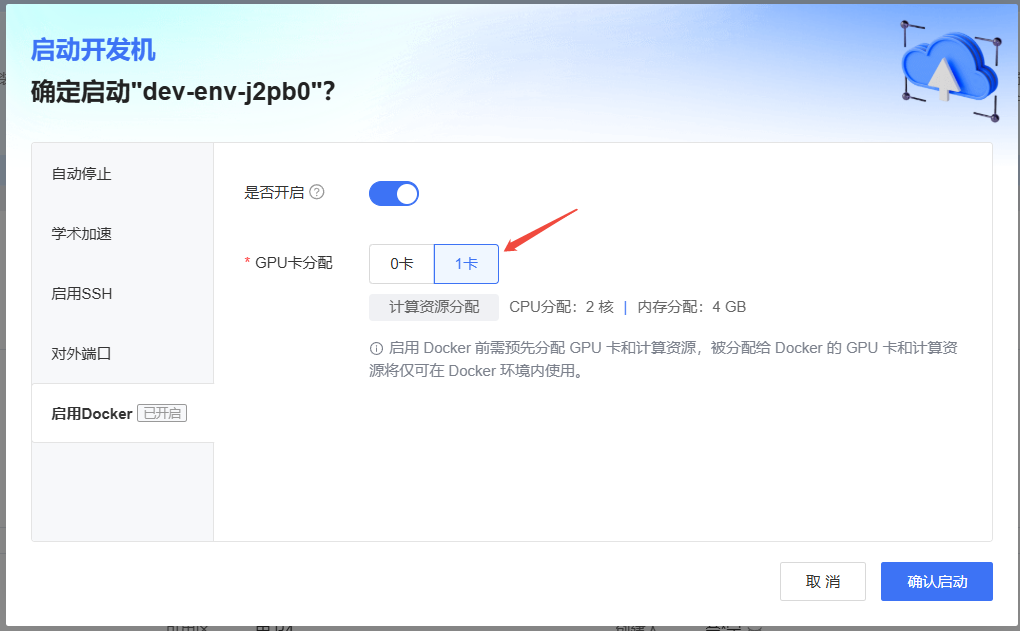Open the 自动停止 tab

pyautogui.click(x=82, y=174)
